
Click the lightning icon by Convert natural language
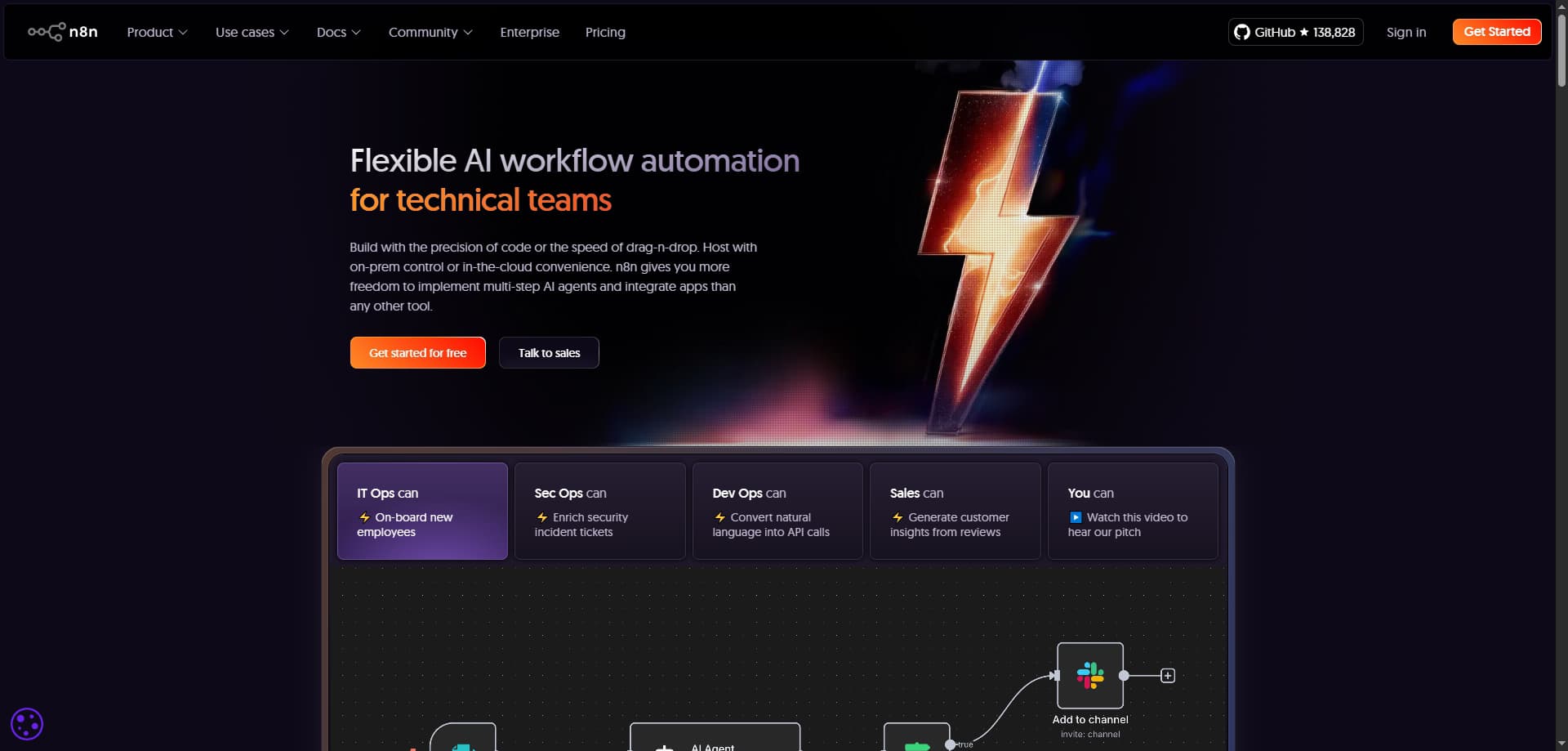(720, 517)
